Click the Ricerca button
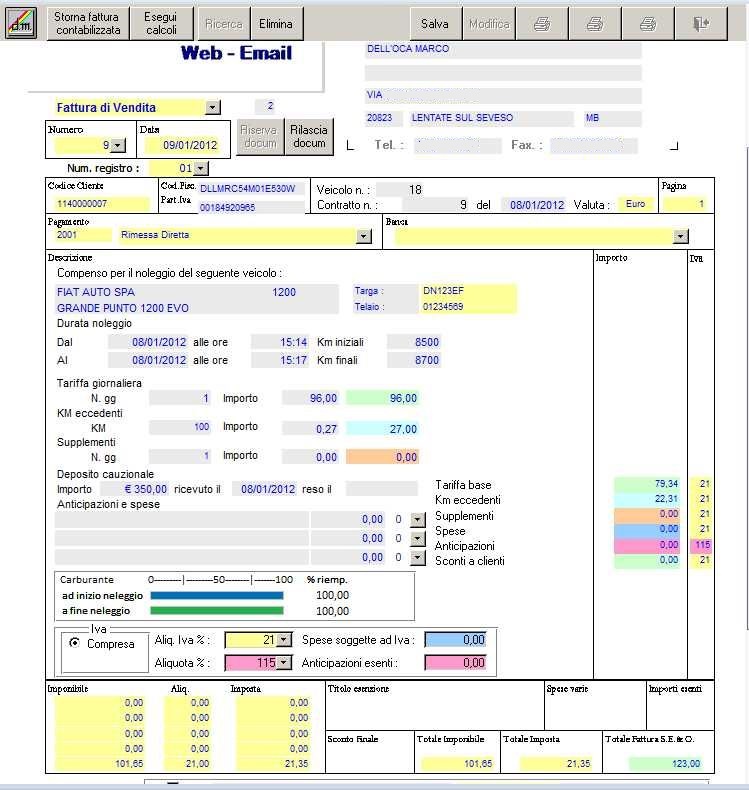Viewport: 749px width, 790px height. [224, 24]
